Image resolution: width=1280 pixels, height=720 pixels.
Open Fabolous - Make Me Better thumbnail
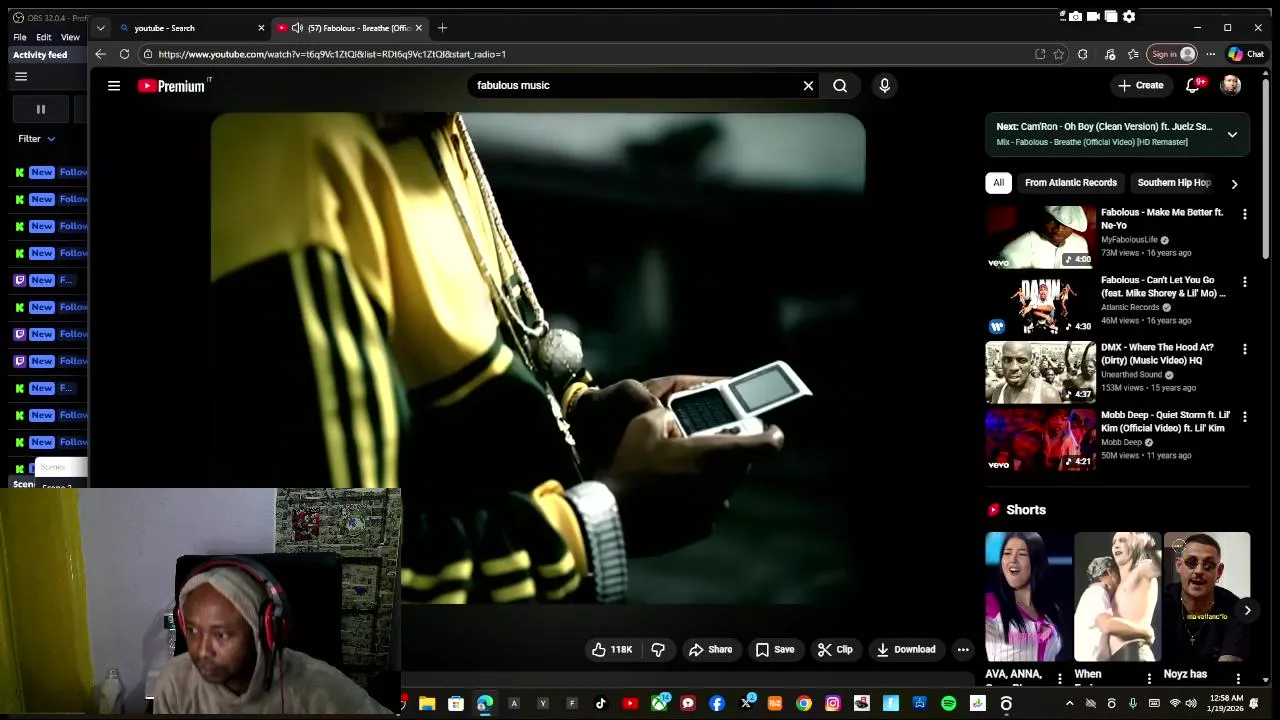[x=1040, y=237]
